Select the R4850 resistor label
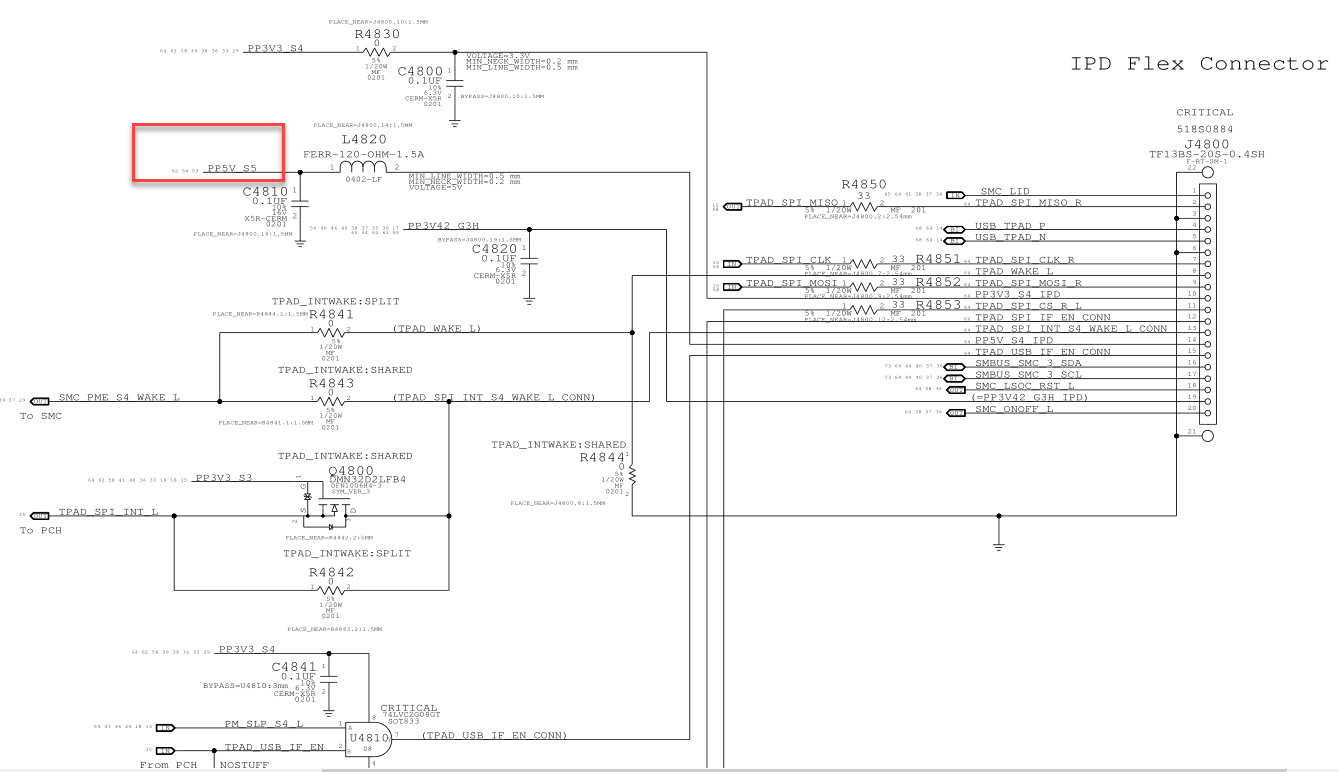This screenshot has height=772, width=1339. [x=864, y=184]
